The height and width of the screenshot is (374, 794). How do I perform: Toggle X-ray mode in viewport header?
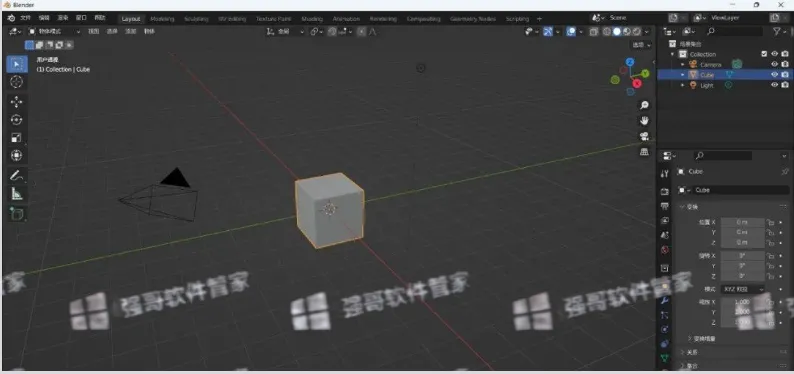click(594, 31)
